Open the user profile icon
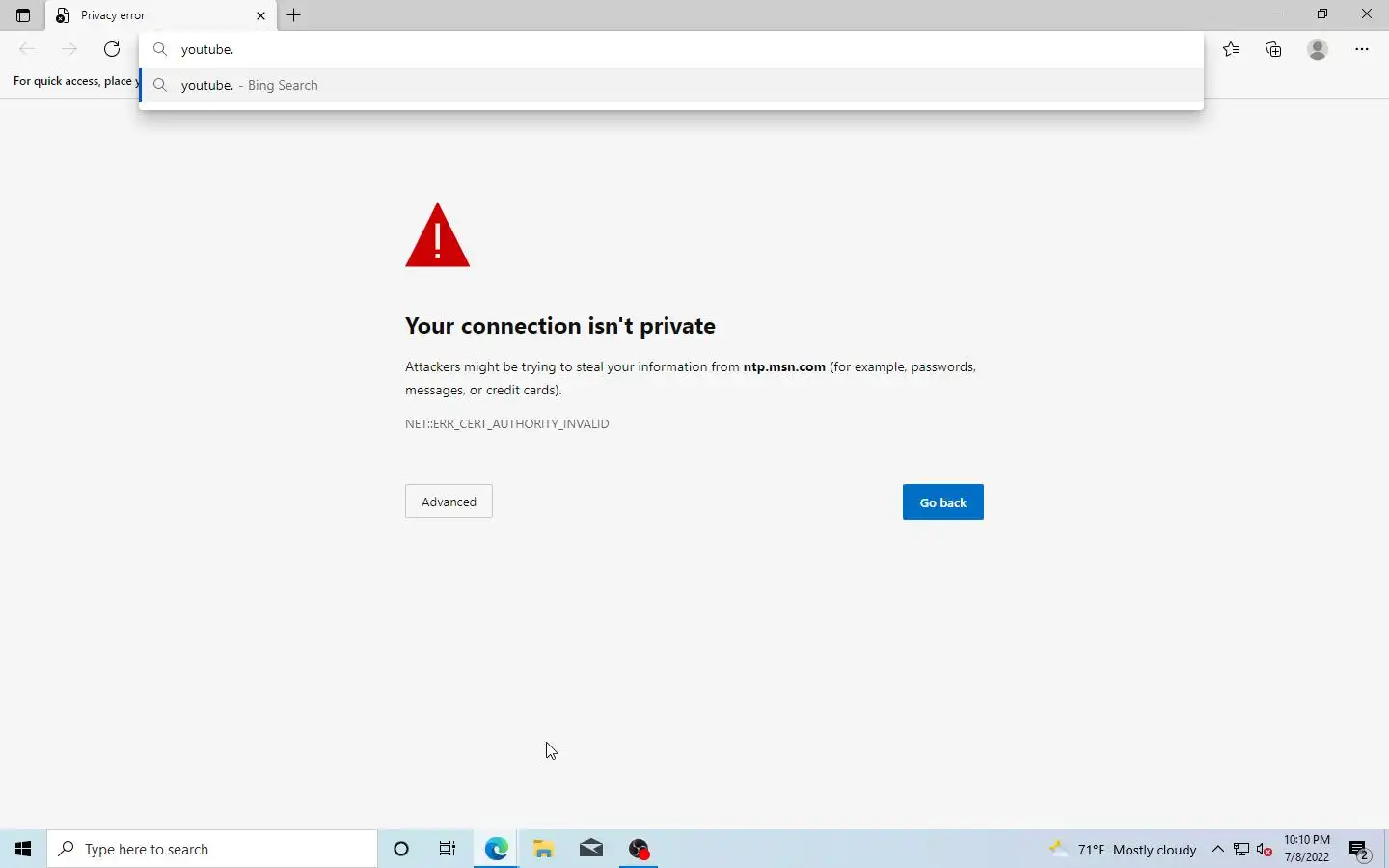 pyautogui.click(x=1318, y=49)
